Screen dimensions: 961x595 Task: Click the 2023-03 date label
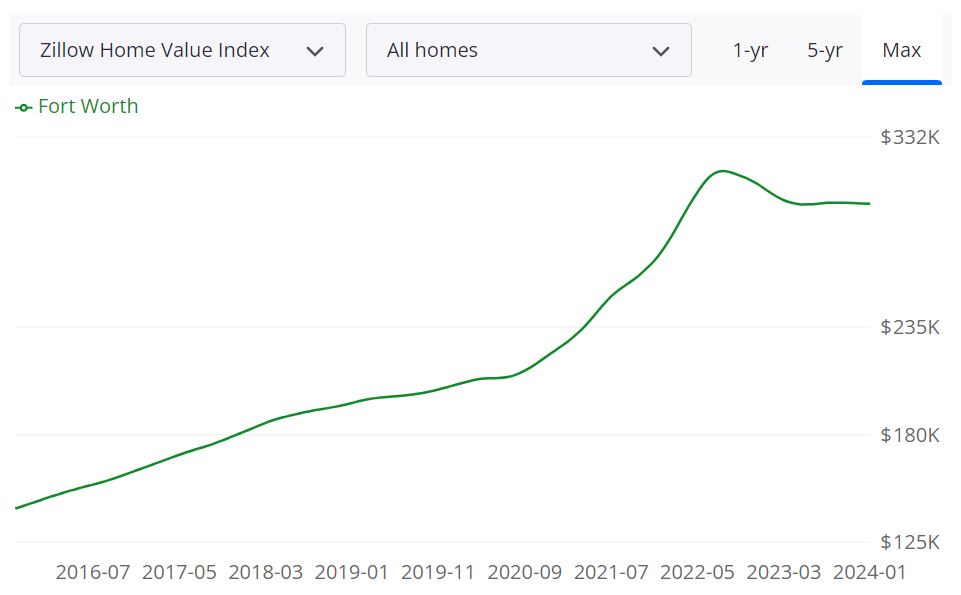[x=783, y=572]
